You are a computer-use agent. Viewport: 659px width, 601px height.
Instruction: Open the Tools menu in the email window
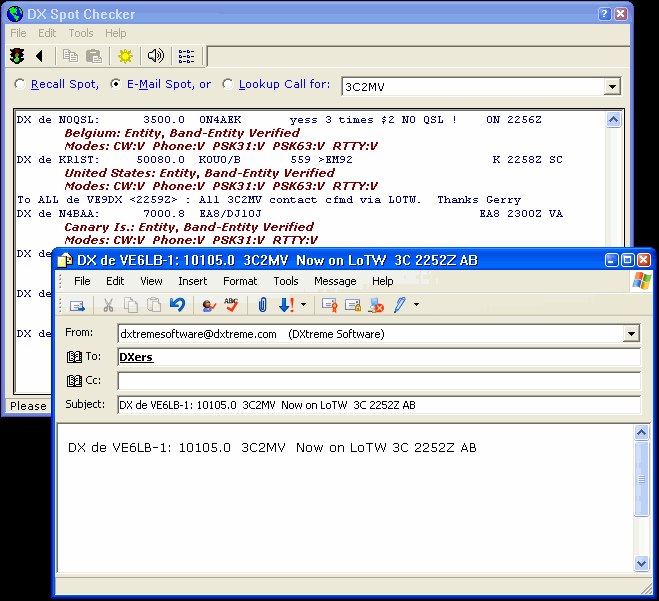286,281
